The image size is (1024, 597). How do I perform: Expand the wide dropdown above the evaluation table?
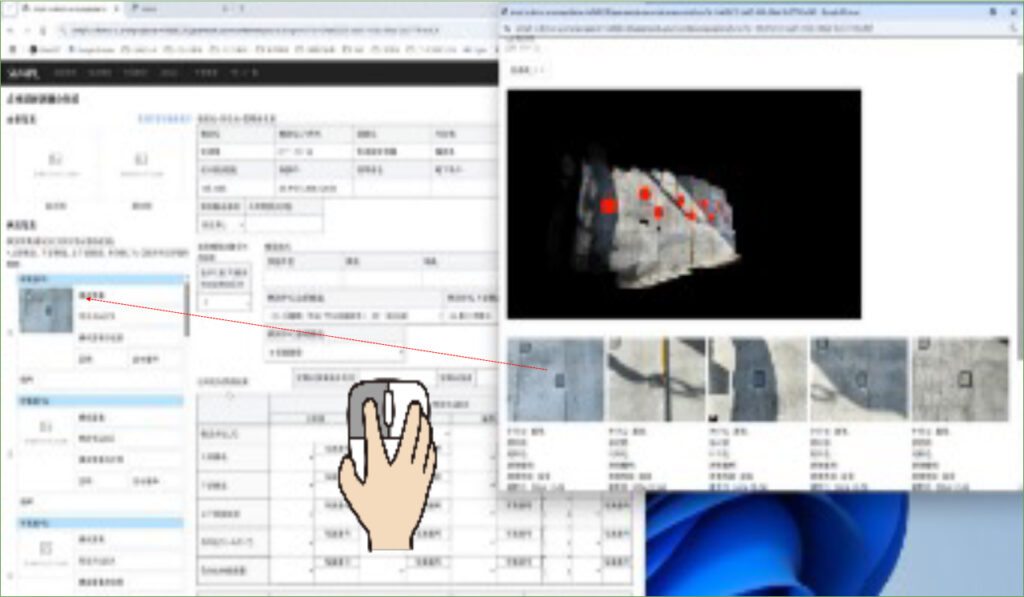(x=335, y=352)
